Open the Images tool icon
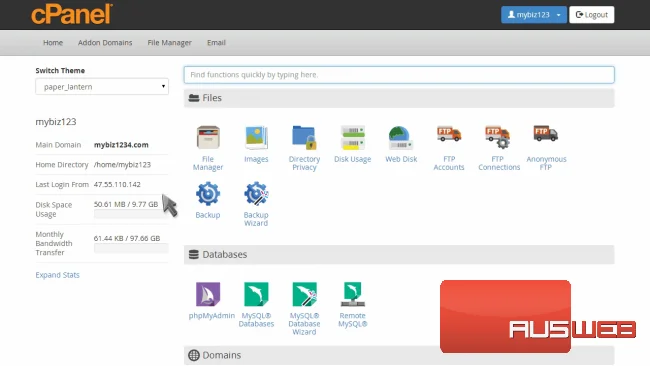The width and height of the screenshot is (650, 366). [x=256, y=137]
